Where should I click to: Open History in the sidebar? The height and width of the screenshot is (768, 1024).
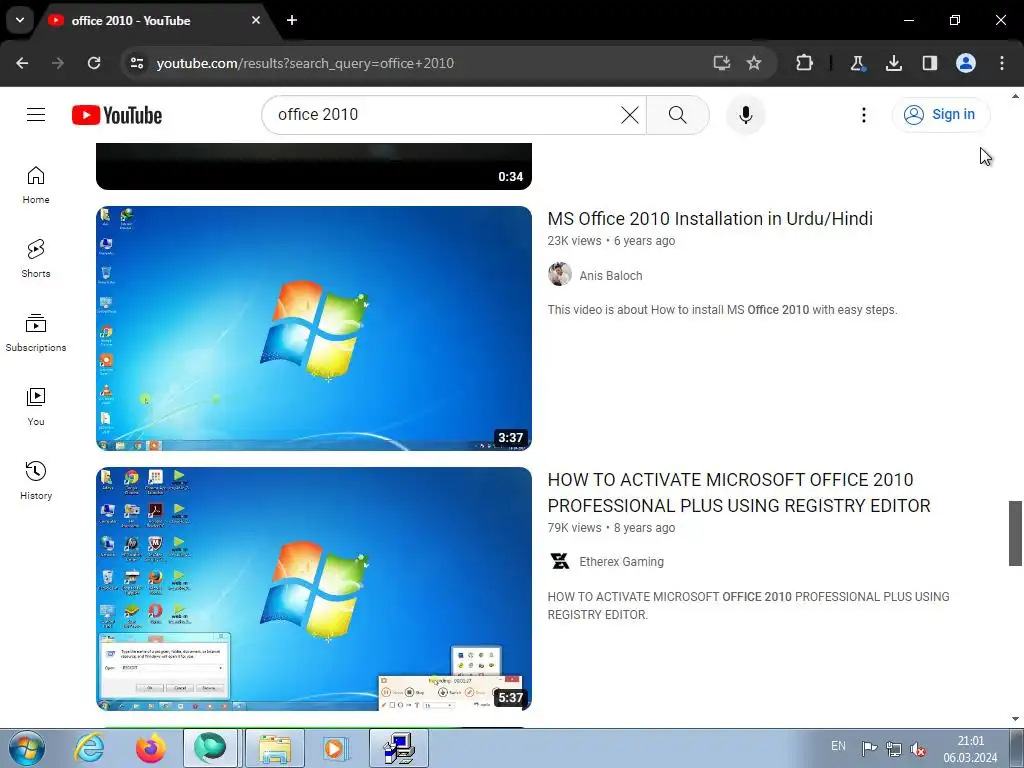click(x=36, y=480)
